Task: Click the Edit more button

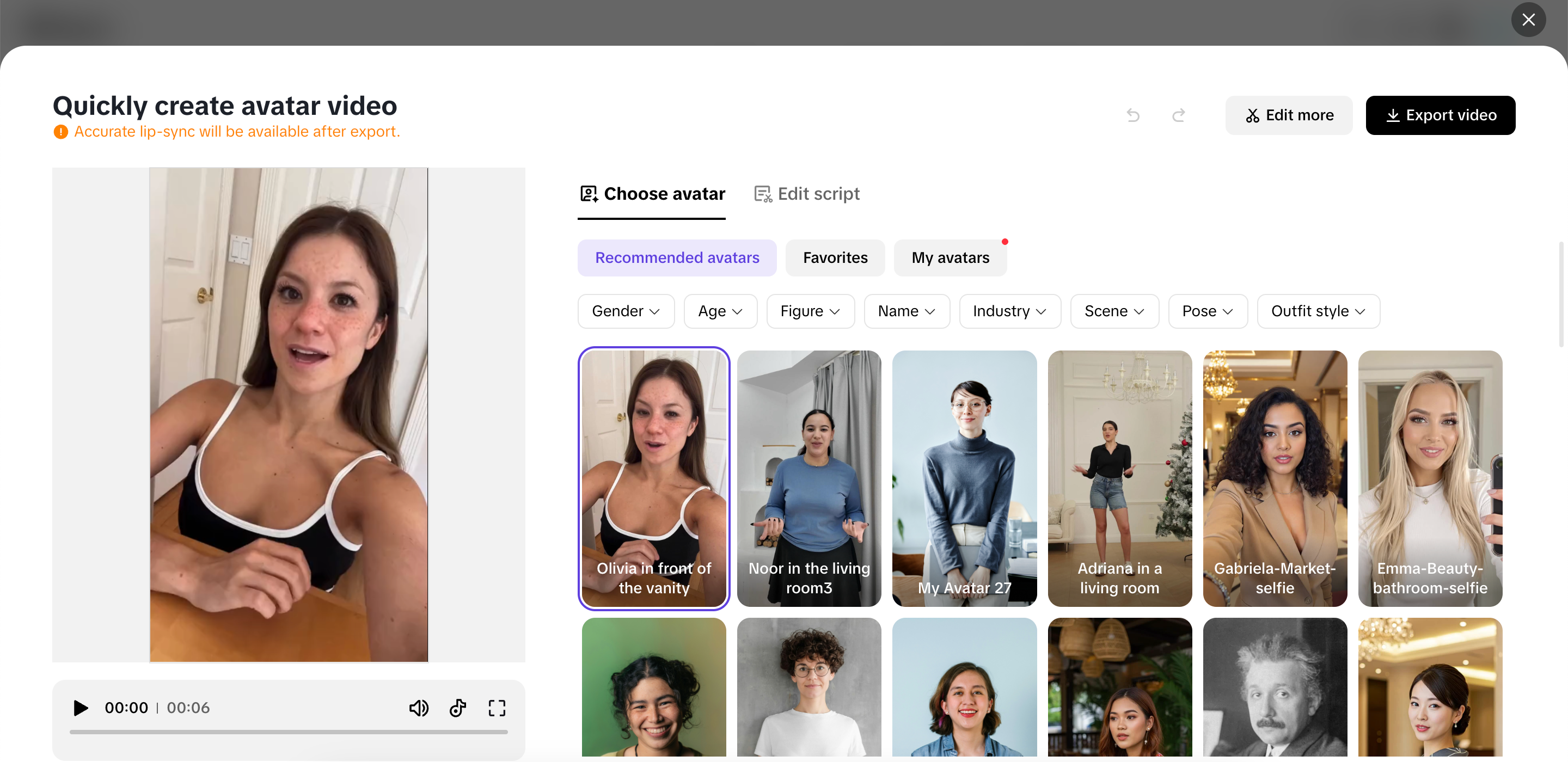Action: [1289, 115]
